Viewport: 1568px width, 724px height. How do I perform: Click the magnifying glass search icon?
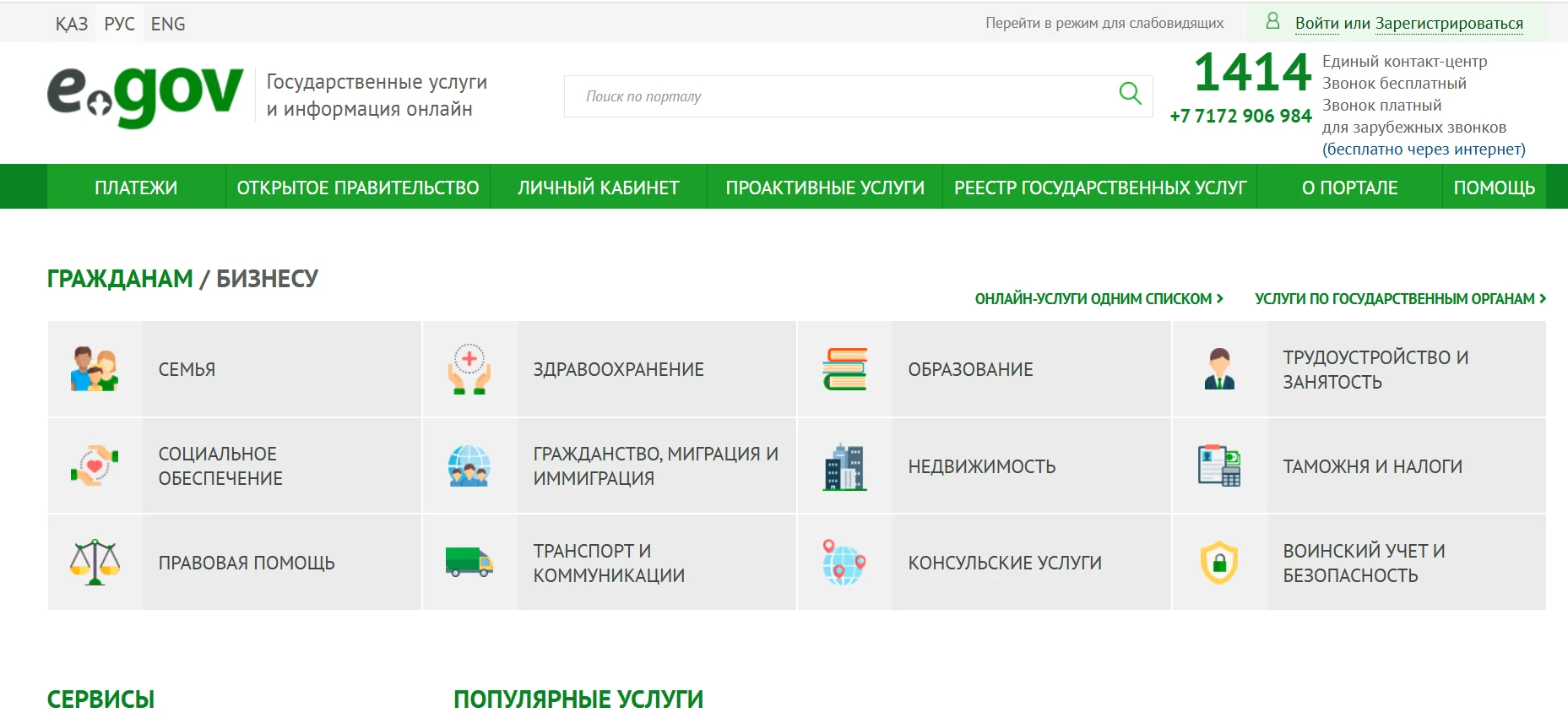(x=1130, y=94)
